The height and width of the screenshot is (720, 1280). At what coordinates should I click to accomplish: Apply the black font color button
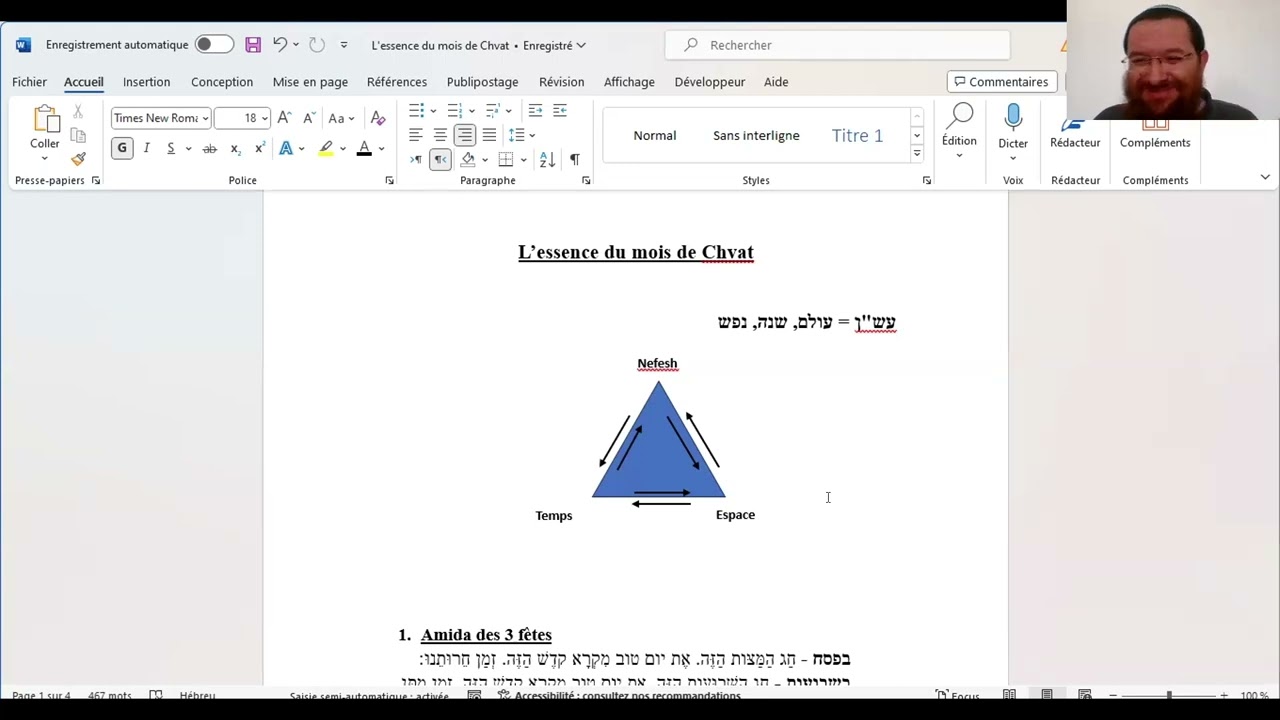coord(364,149)
